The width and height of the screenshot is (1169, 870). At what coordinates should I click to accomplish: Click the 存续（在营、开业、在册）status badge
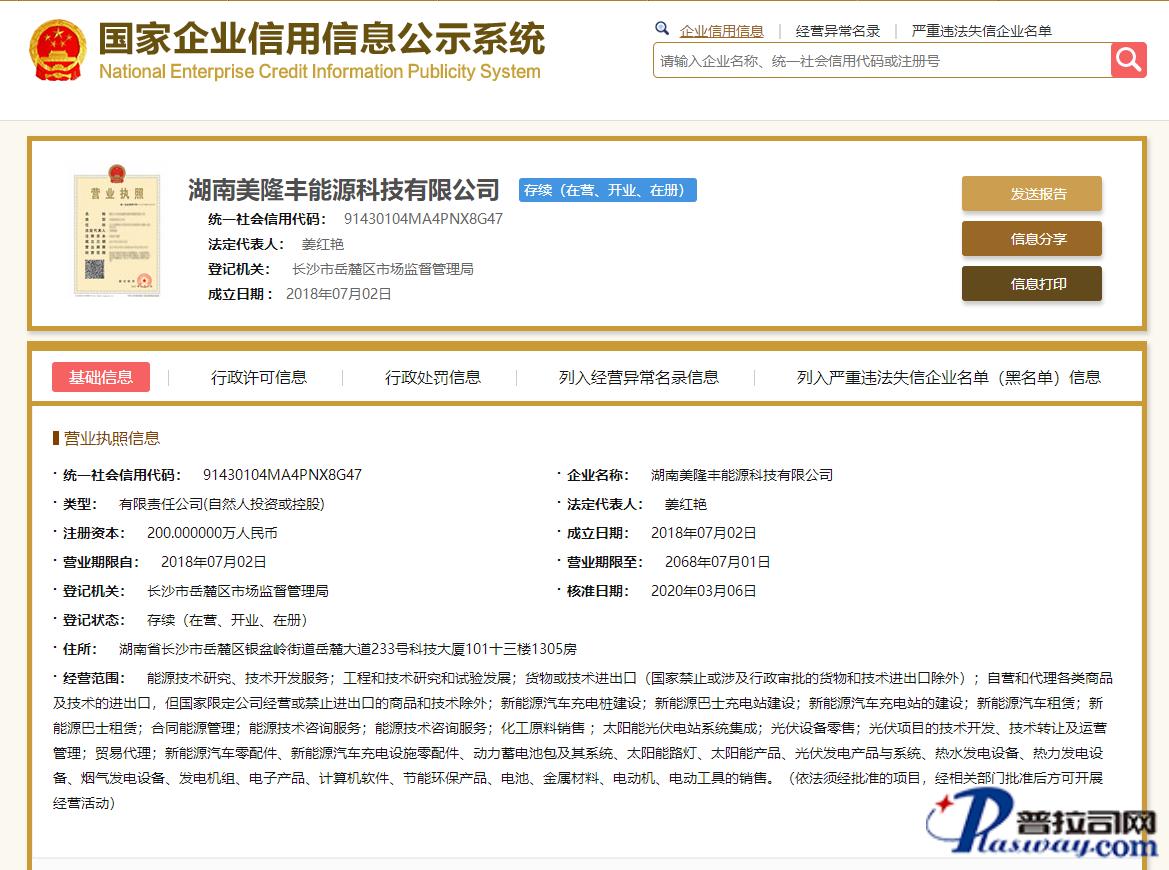(x=607, y=190)
